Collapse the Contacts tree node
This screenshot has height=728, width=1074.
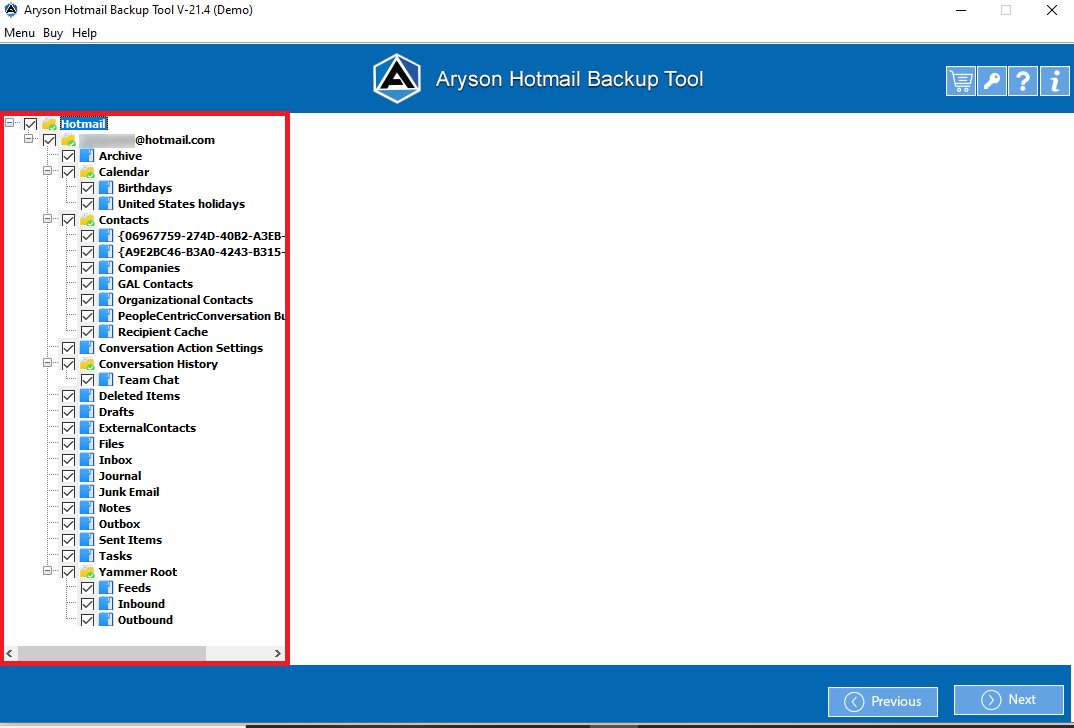click(48, 218)
